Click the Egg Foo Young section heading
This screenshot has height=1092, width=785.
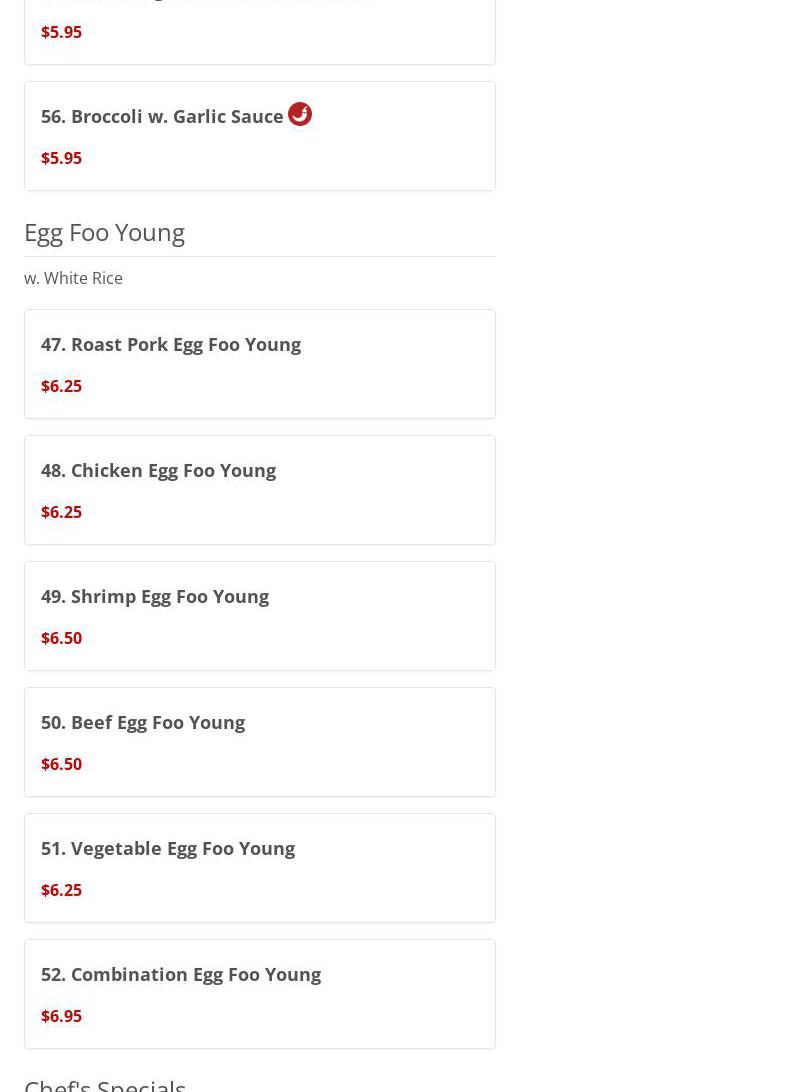[x=104, y=232]
